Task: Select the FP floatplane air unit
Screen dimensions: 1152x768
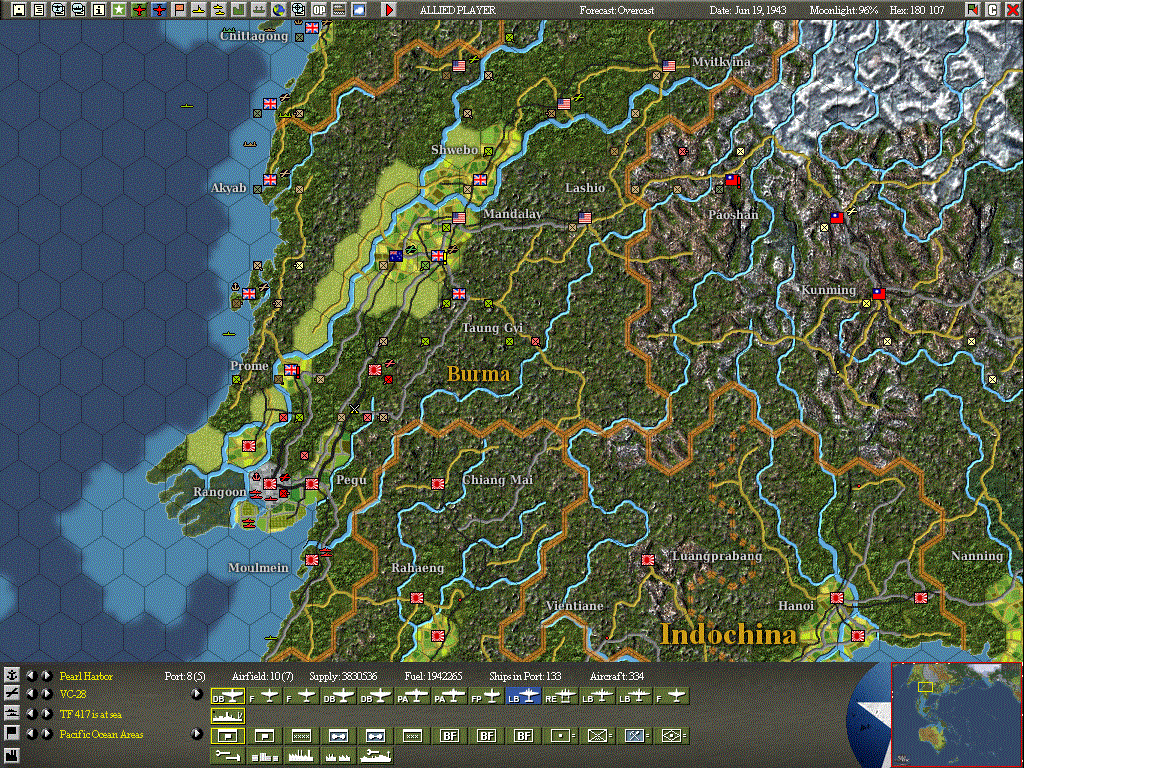Action: pos(486,697)
